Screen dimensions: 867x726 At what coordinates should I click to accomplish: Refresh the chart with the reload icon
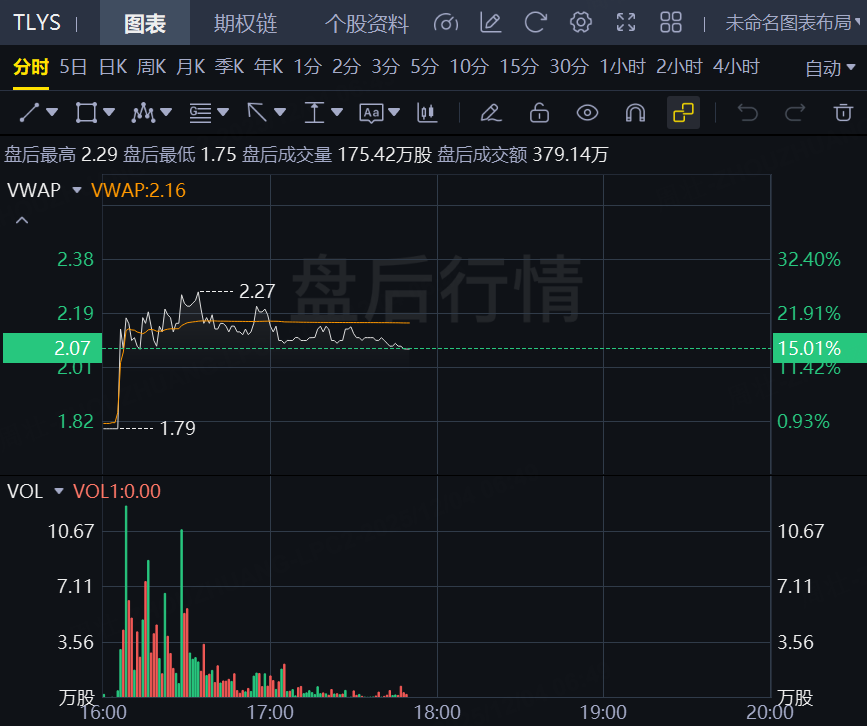tap(535, 23)
